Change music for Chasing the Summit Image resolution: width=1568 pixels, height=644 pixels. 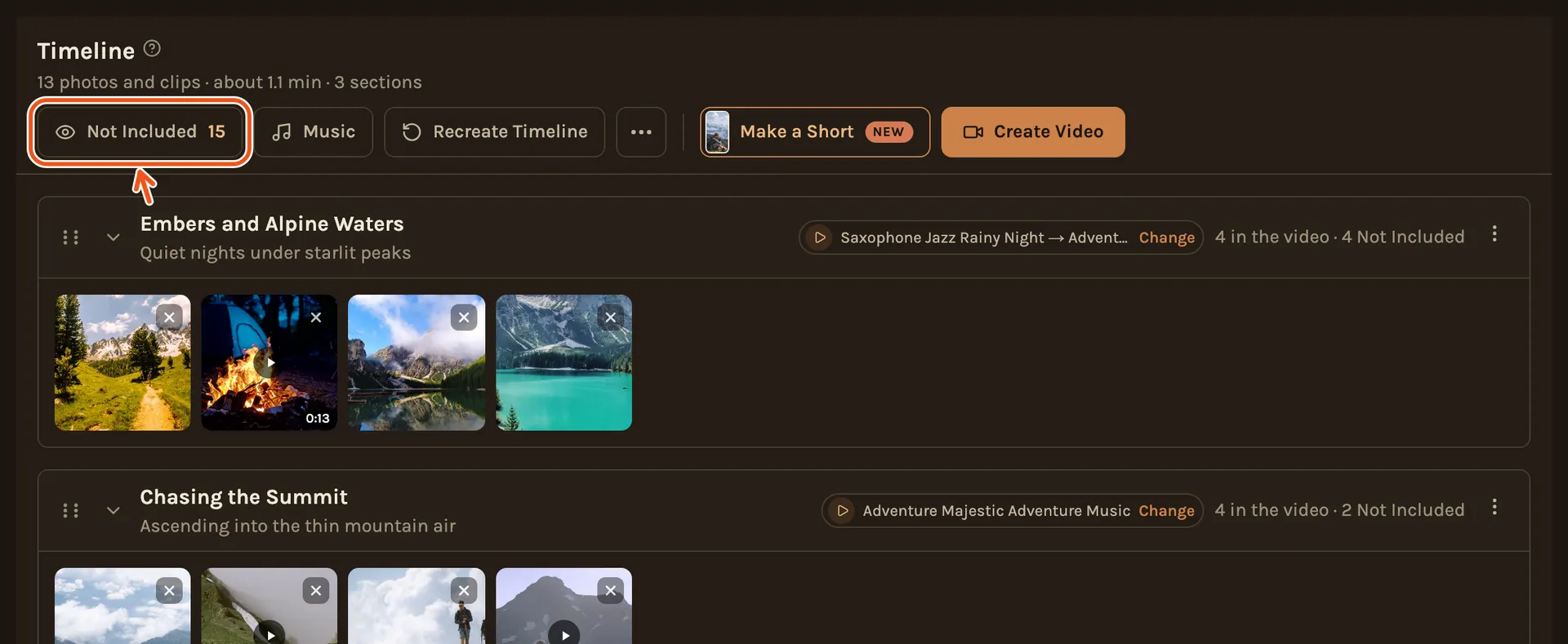[1166, 511]
